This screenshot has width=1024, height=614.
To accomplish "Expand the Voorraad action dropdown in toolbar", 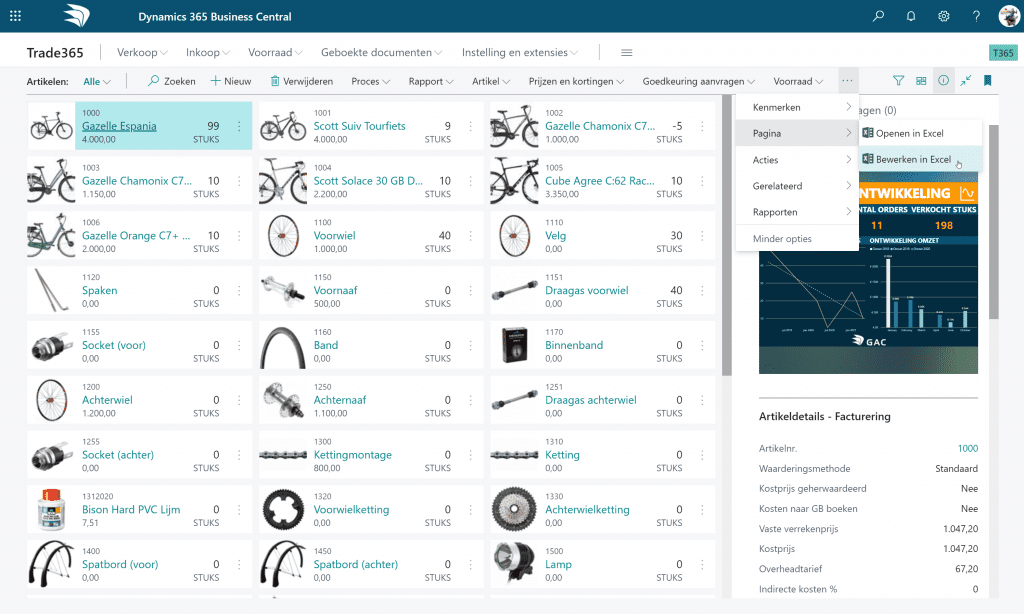I will pos(798,81).
